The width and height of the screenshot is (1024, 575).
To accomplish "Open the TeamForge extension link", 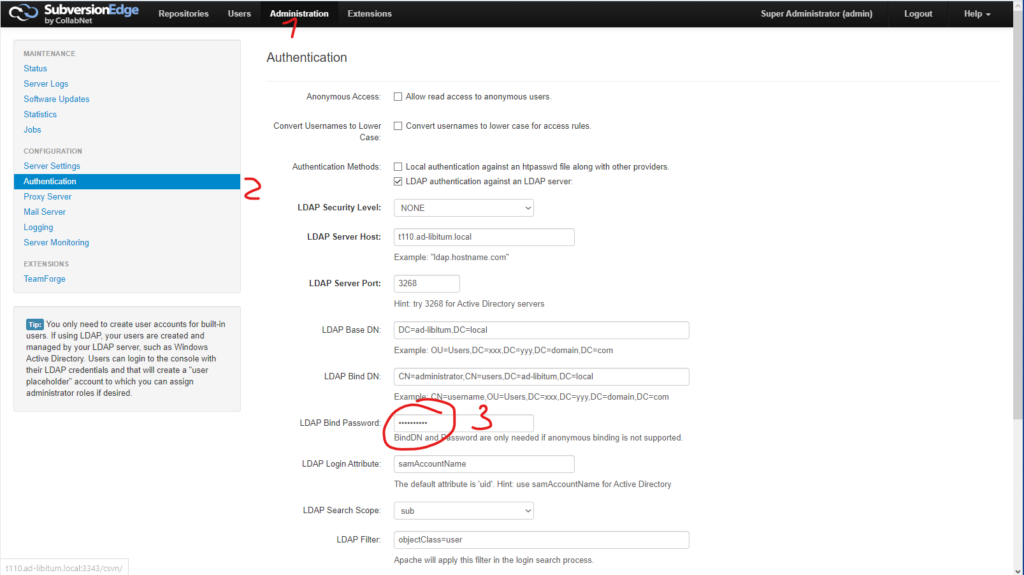I will tap(45, 279).
